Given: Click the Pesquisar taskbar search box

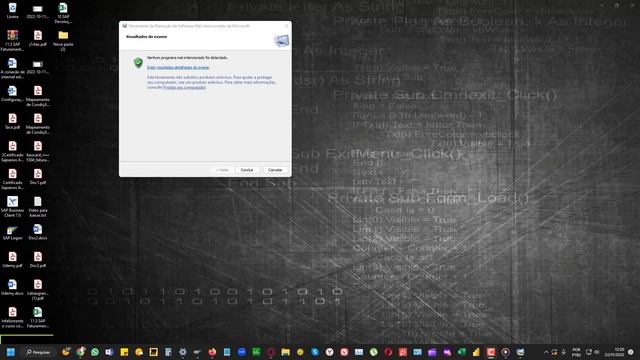Looking at the screenshot, I should [x=38, y=352].
